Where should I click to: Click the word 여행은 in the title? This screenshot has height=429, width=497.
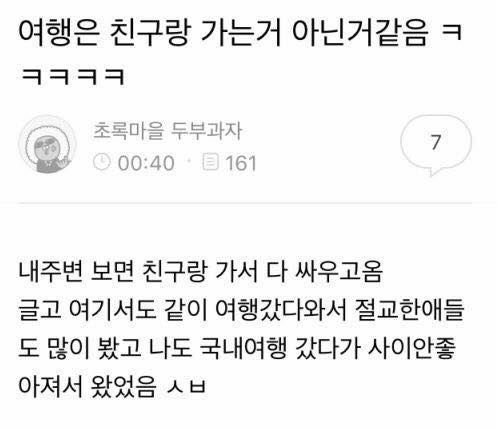[x=59, y=32]
